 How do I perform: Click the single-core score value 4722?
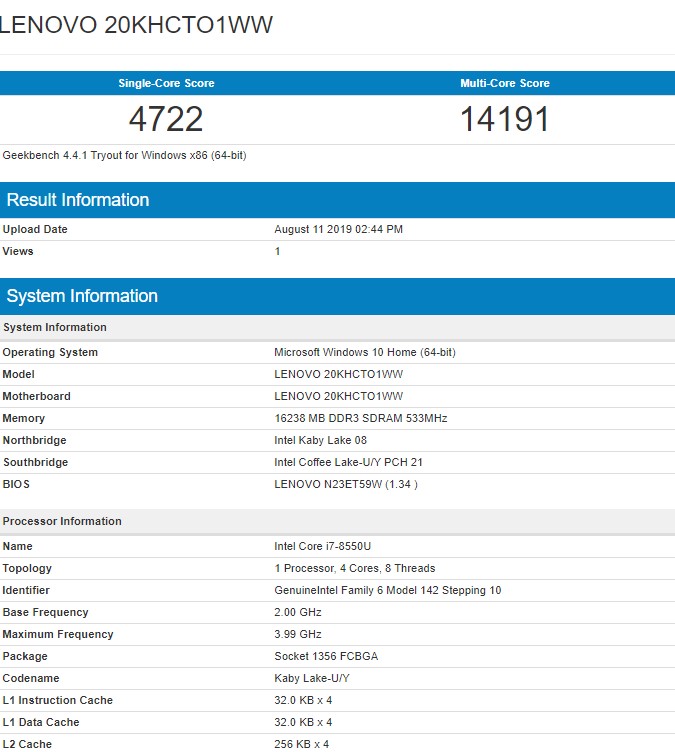[x=166, y=119]
